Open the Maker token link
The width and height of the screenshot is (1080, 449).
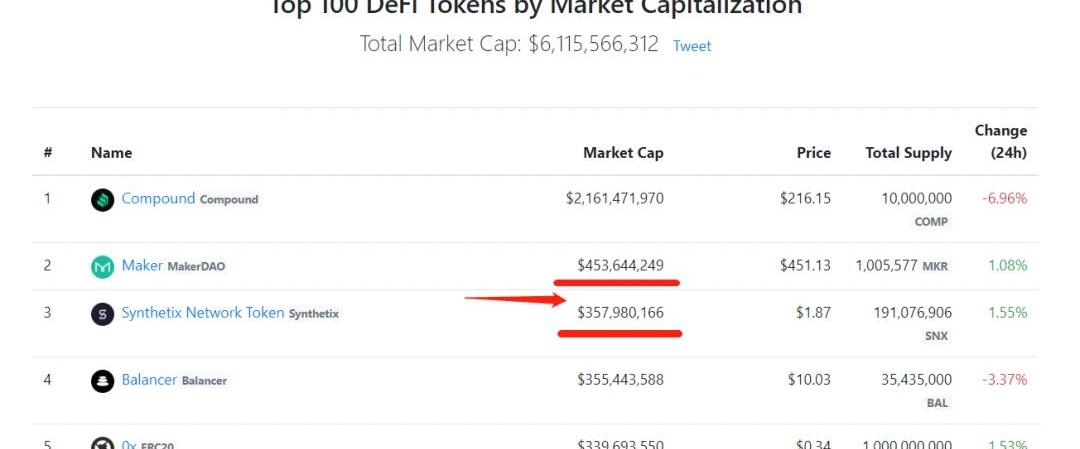143,265
